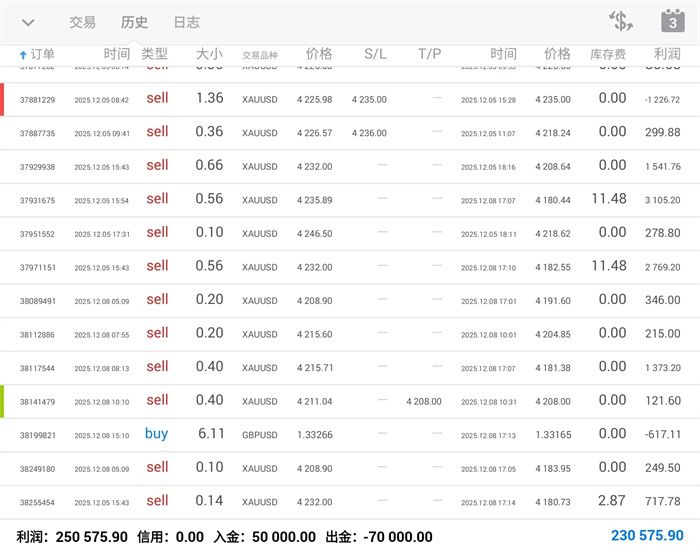This screenshot has height=550, width=700.
Task: Click the profit value 2 769.20
Action: tap(662, 267)
